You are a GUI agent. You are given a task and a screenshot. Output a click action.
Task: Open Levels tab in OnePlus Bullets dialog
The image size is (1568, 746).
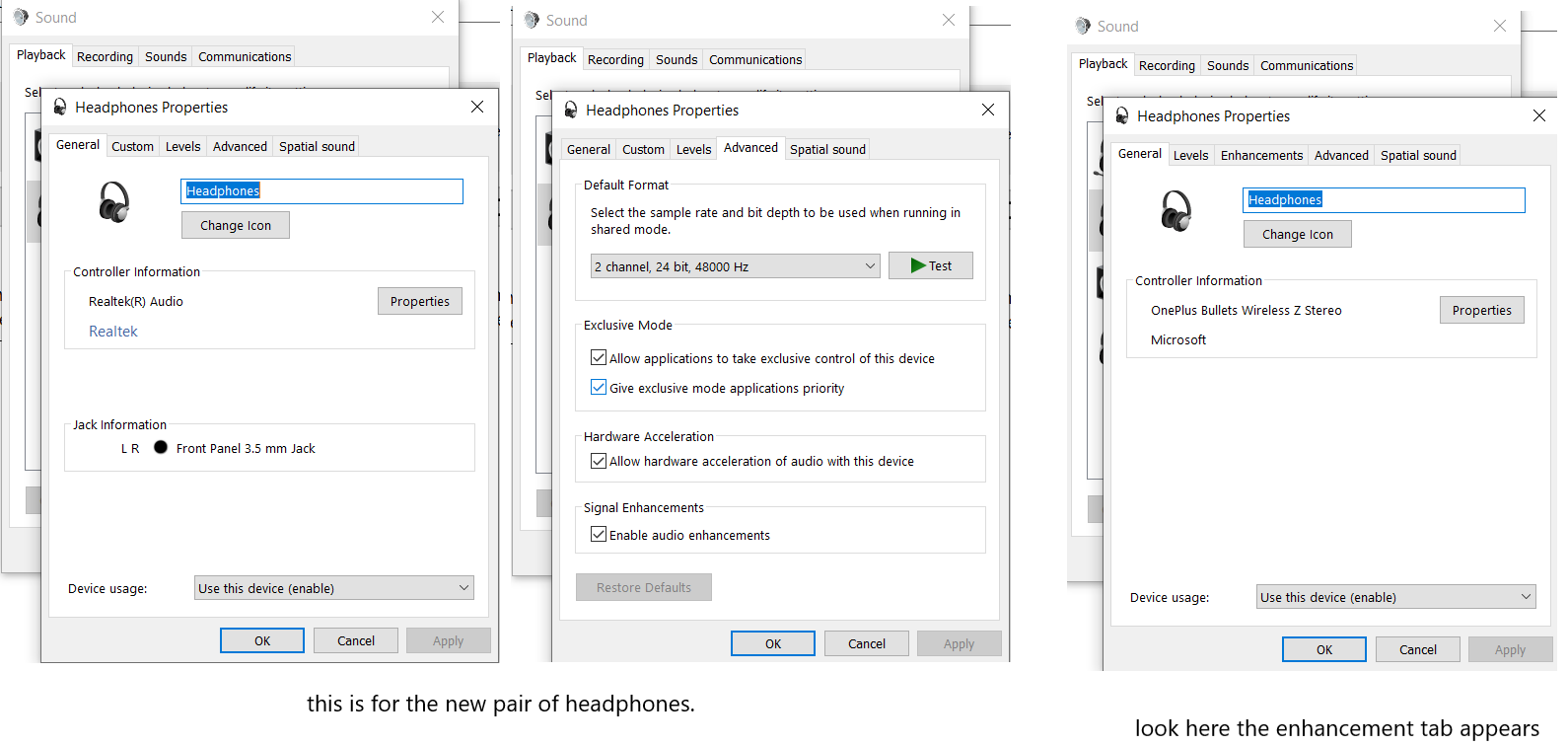tap(1190, 156)
